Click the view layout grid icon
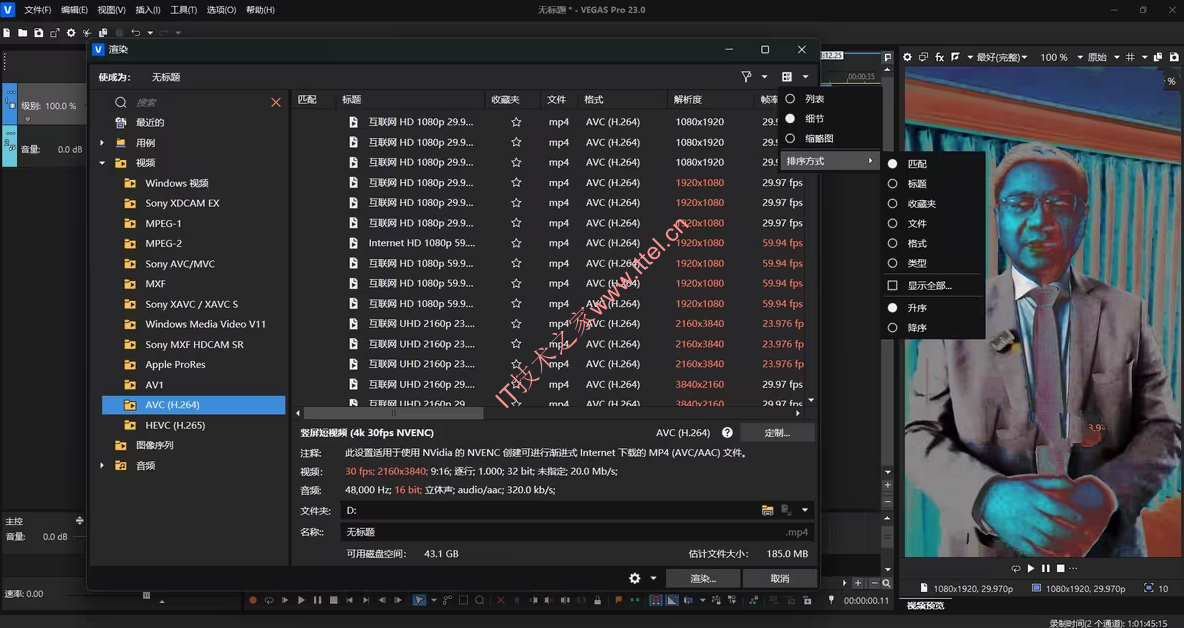The width and height of the screenshot is (1184, 628). [787, 77]
